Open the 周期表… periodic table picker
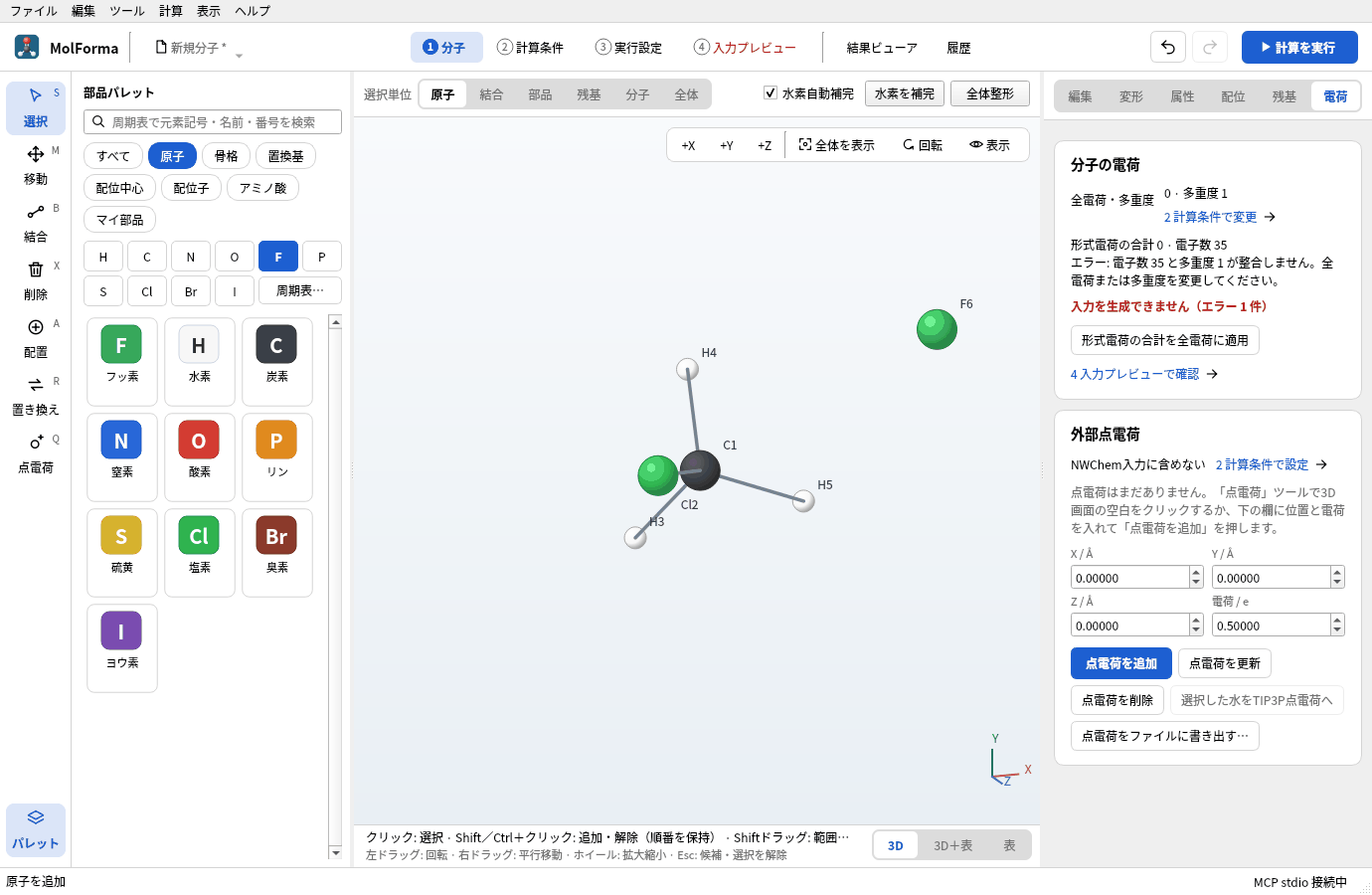The image size is (1372, 895). 300,290
